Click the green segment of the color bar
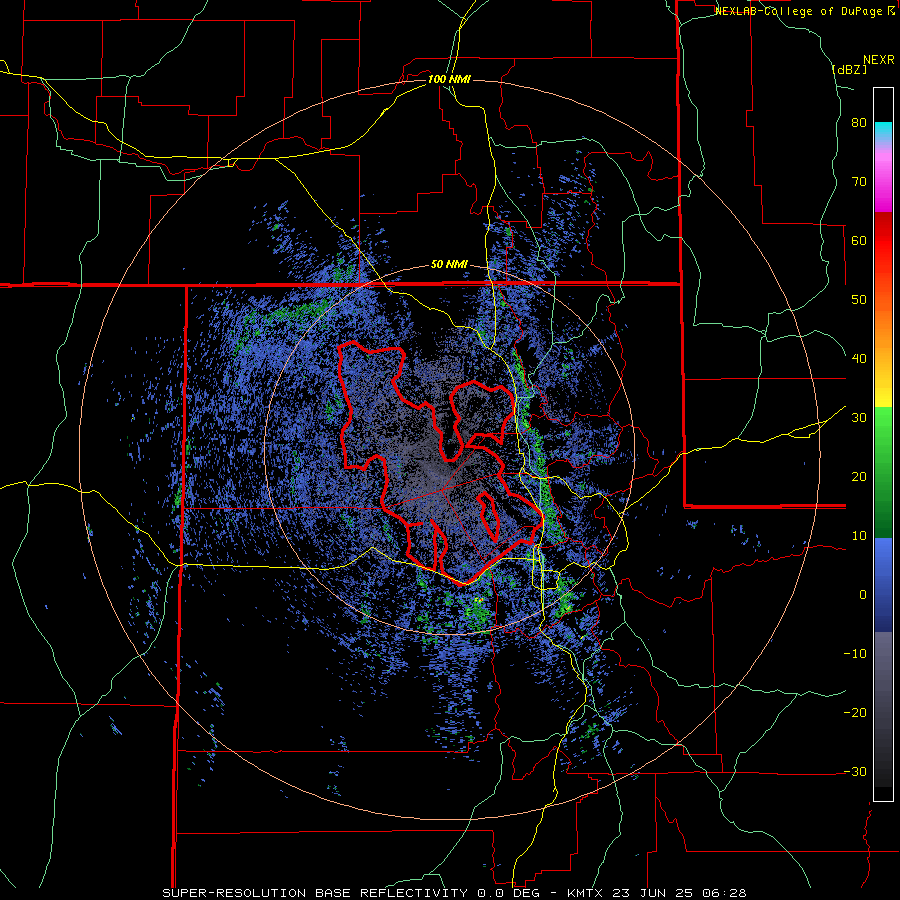The height and width of the screenshot is (900, 900). pyautogui.click(x=883, y=472)
